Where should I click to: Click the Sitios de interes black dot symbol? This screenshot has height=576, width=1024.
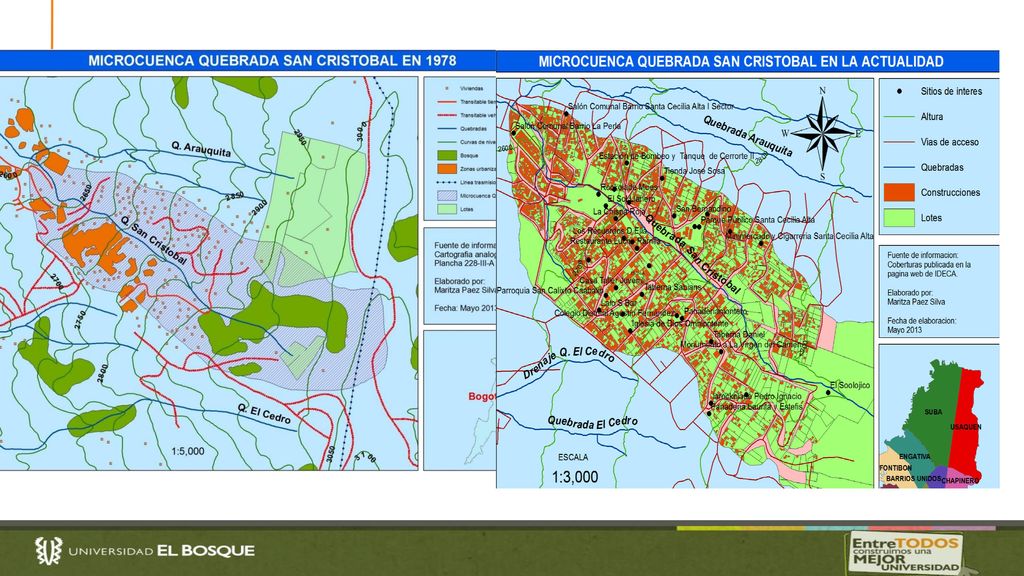(x=899, y=91)
